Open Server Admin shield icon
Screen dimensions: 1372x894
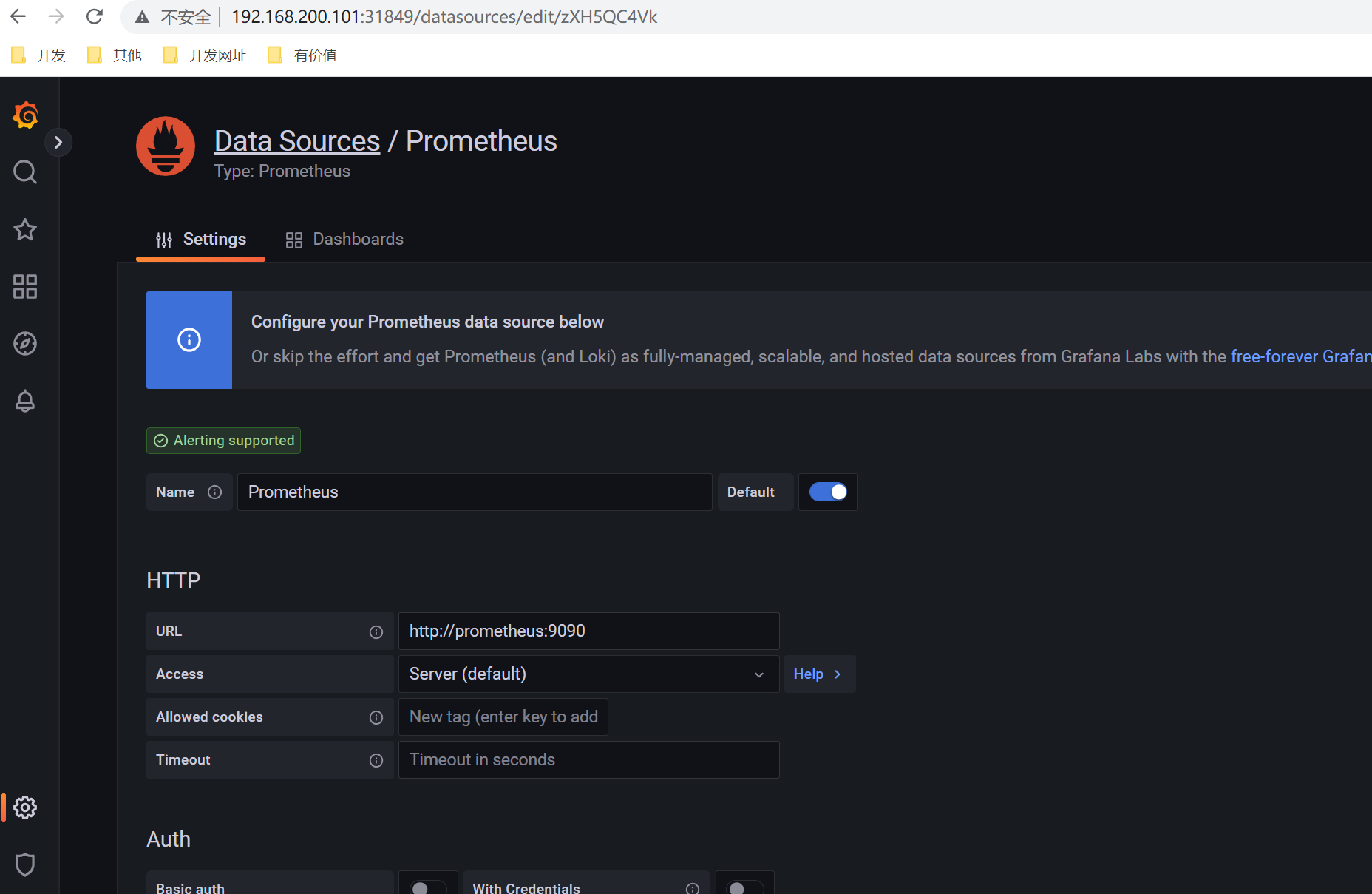(25, 864)
